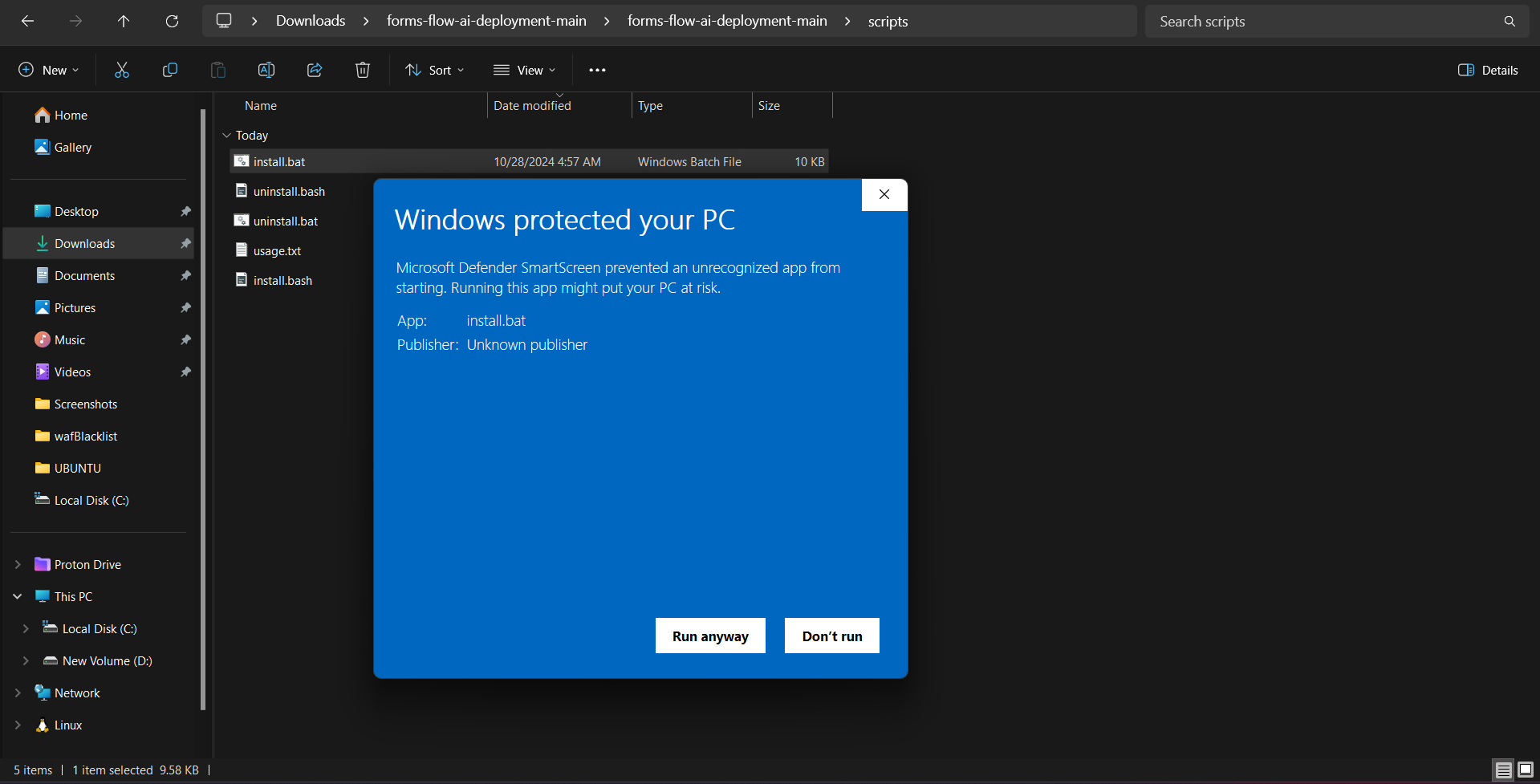Unpin Documents via its pin icon
Viewport: 1540px width, 784px height.
click(x=185, y=276)
